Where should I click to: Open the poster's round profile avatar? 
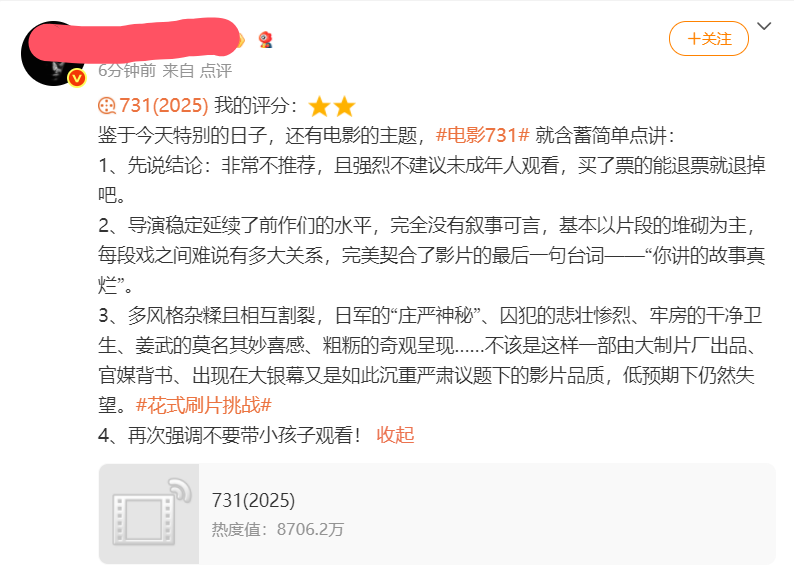point(53,54)
